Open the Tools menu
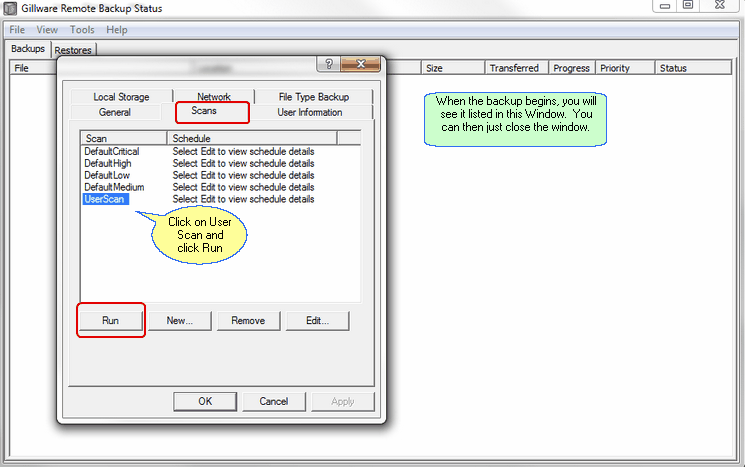This screenshot has height=467, width=745. tap(82, 30)
